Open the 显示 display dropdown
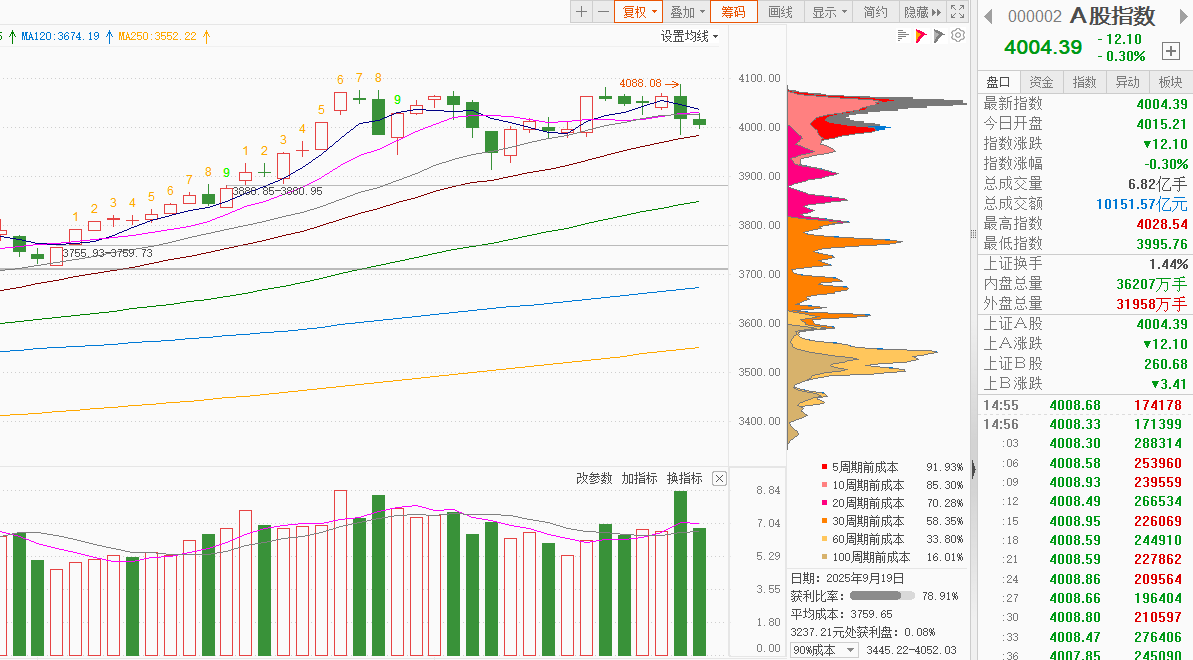This screenshot has height=660, width=1193. click(829, 11)
